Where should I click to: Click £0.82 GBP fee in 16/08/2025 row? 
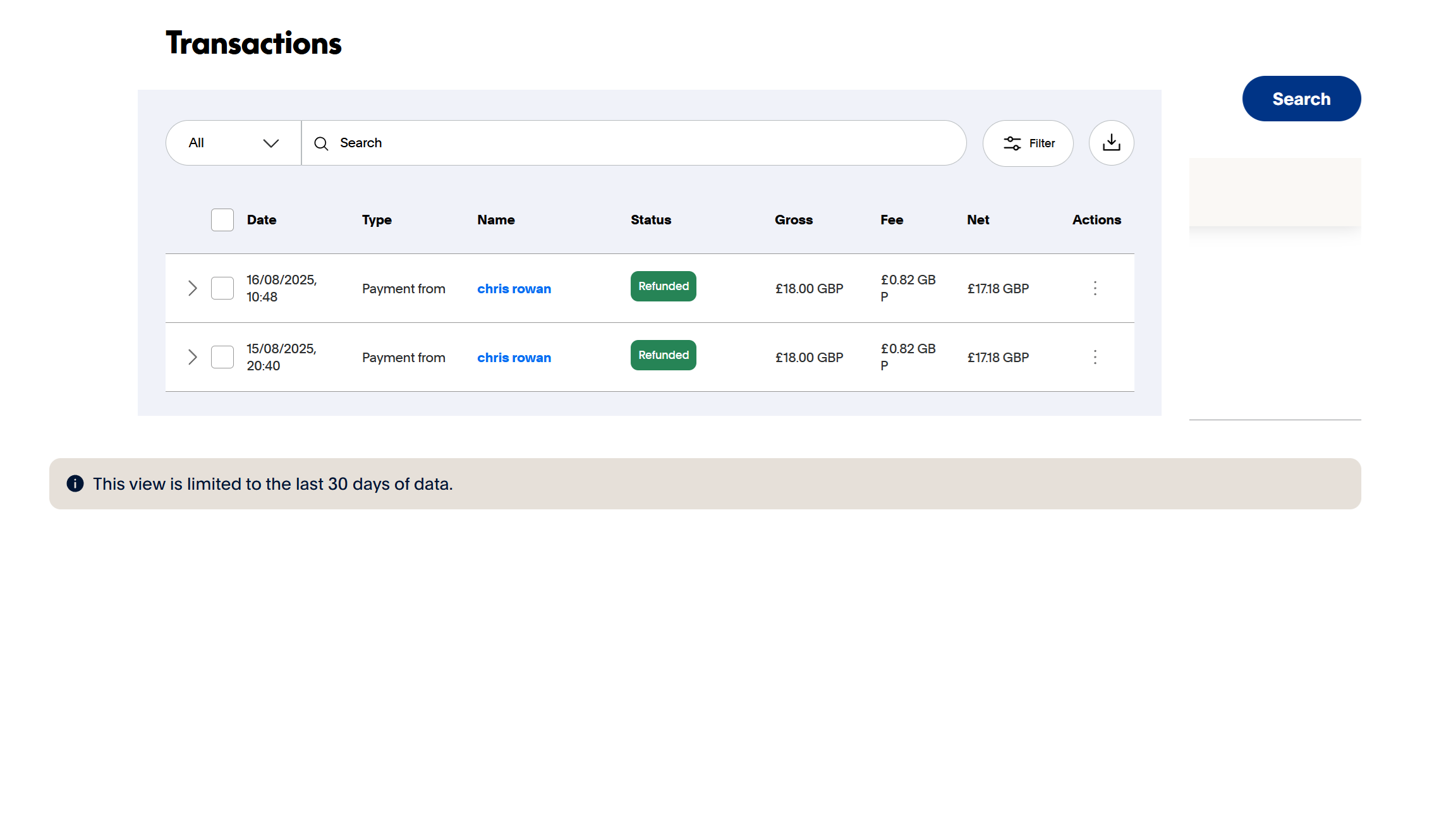(x=908, y=288)
